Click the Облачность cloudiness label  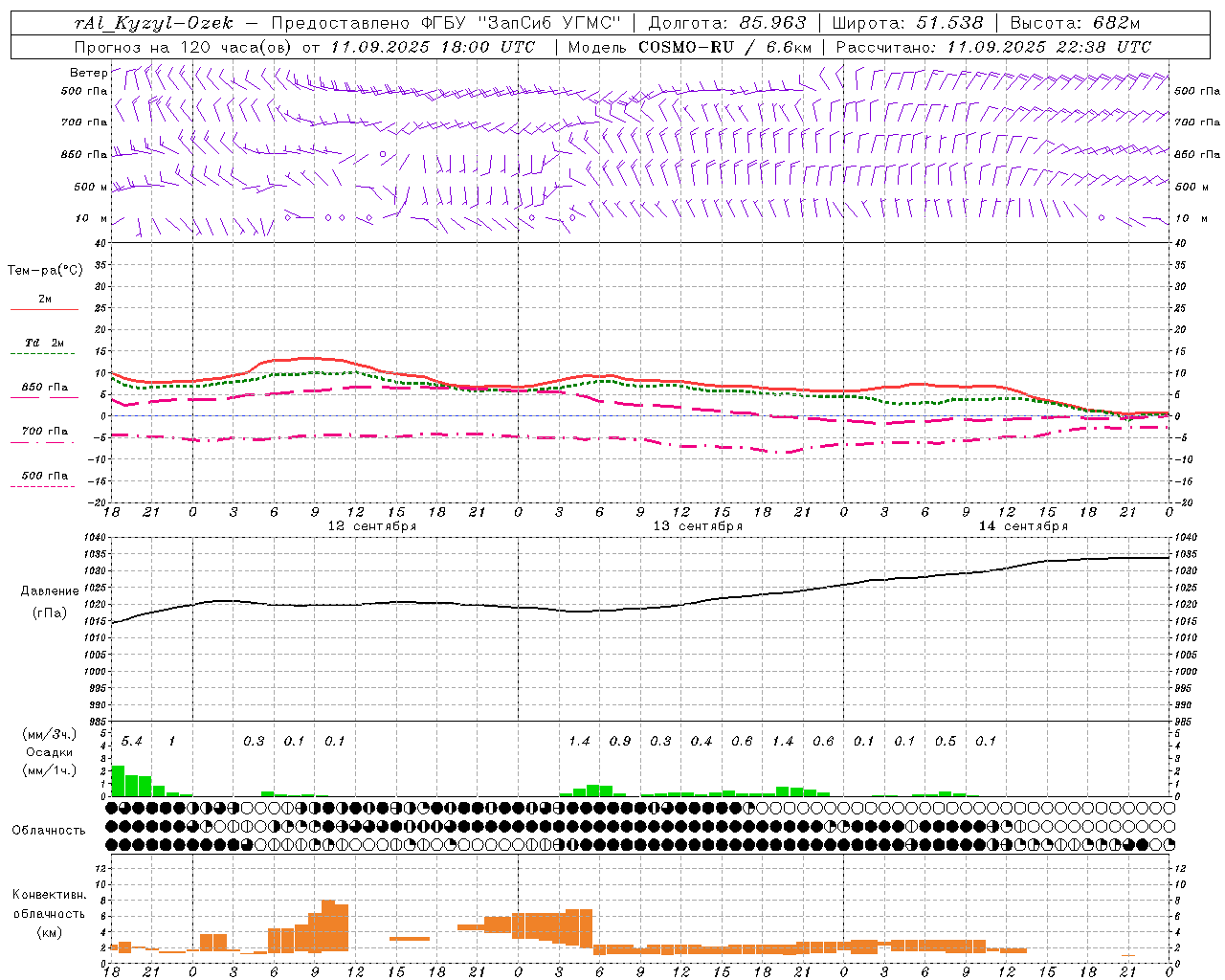pos(49,831)
